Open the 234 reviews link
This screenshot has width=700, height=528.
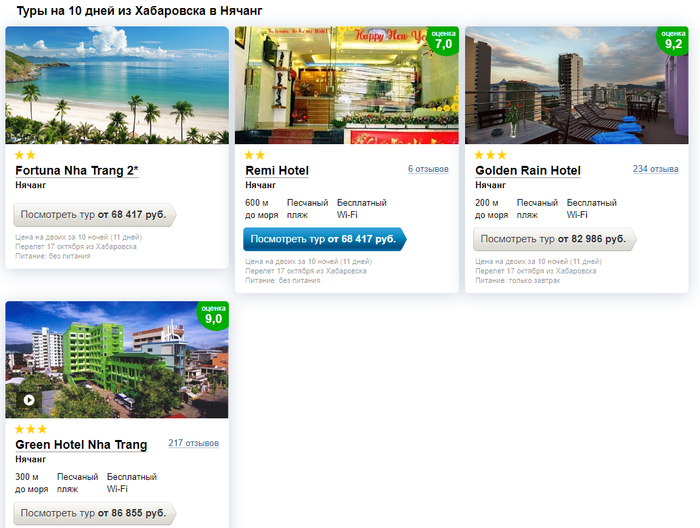[x=655, y=169]
